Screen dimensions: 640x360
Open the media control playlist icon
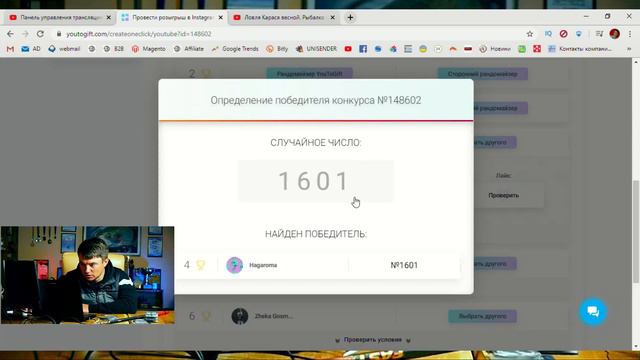(x=599, y=34)
